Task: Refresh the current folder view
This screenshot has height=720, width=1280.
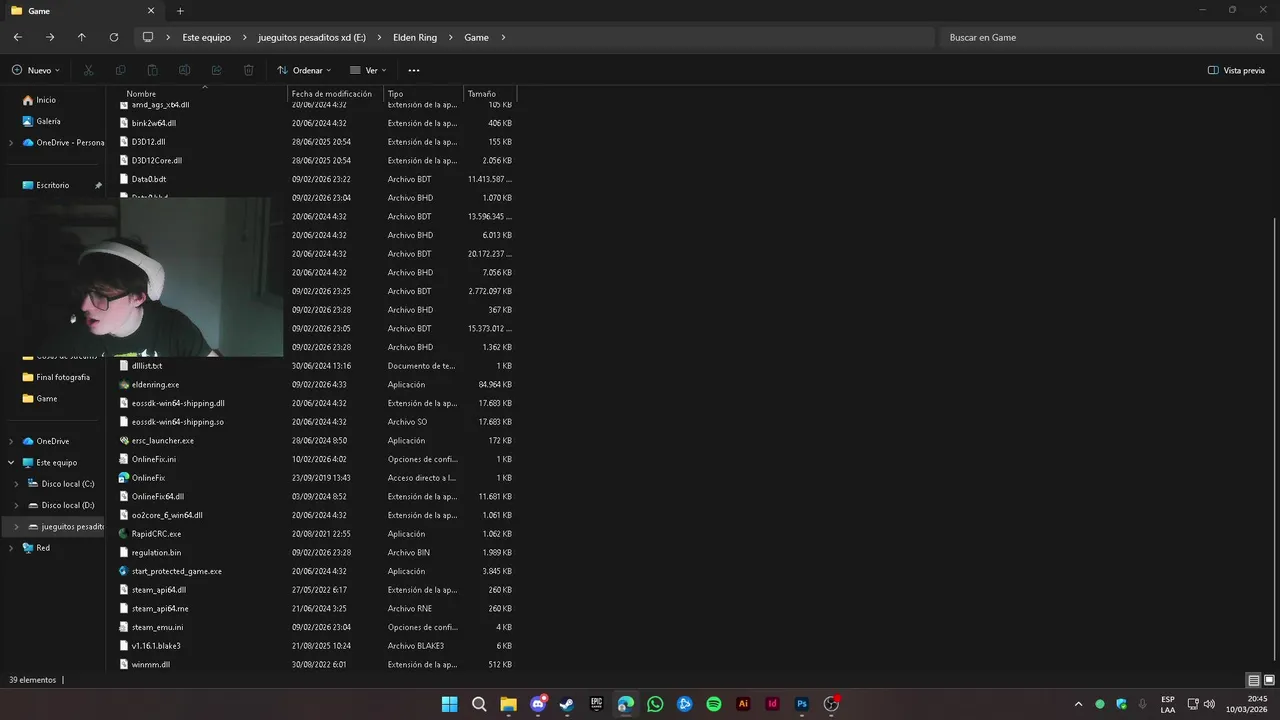Action: pyautogui.click(x=114, y=37)
